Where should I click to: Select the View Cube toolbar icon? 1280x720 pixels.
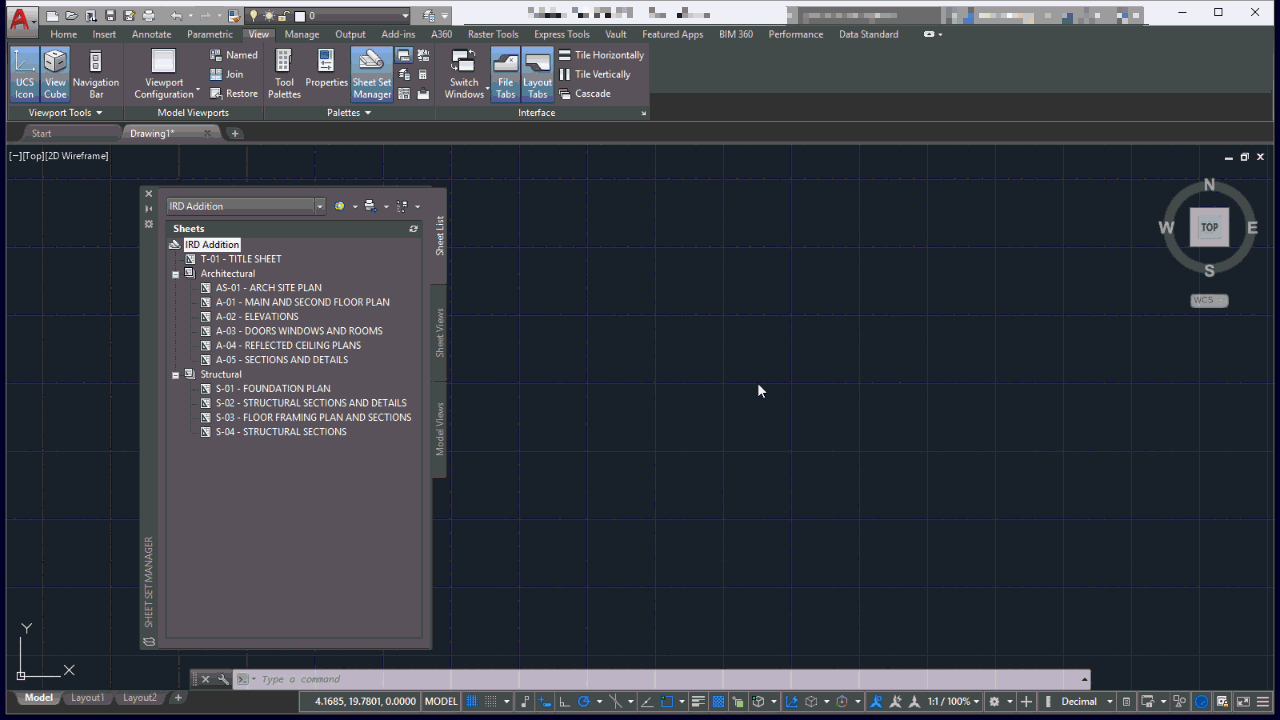tap(55, 72)
